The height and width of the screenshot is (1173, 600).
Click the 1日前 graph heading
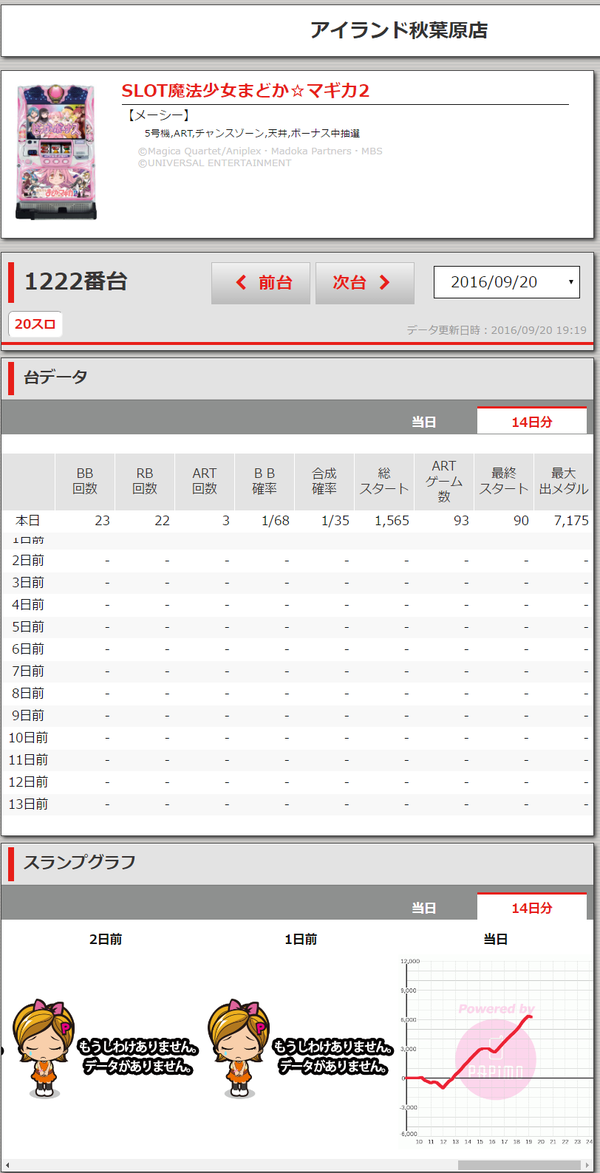click(301, 940)
